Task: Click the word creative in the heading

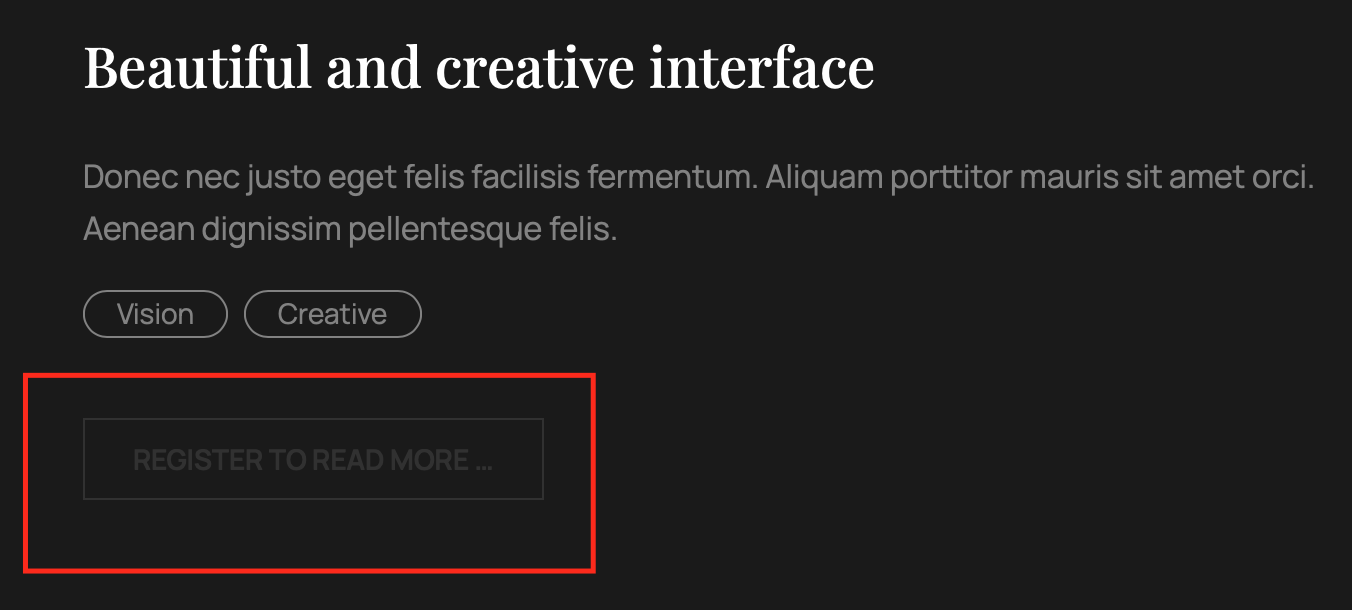Action: [534, 67]
